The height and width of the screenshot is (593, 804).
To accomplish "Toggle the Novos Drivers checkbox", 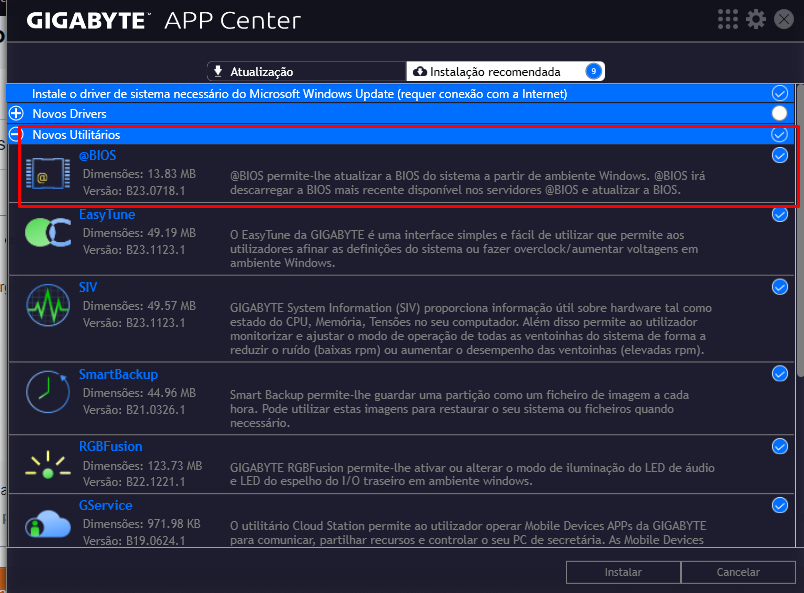I will 779,113.
